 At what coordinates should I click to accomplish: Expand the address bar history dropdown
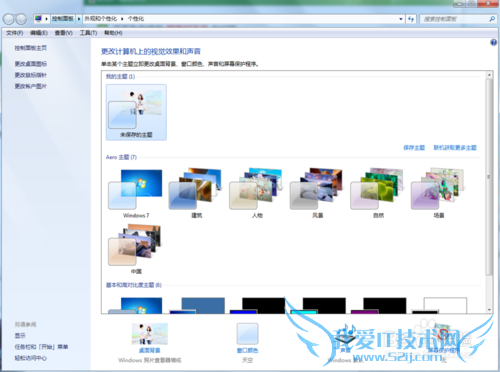point(401,19)
